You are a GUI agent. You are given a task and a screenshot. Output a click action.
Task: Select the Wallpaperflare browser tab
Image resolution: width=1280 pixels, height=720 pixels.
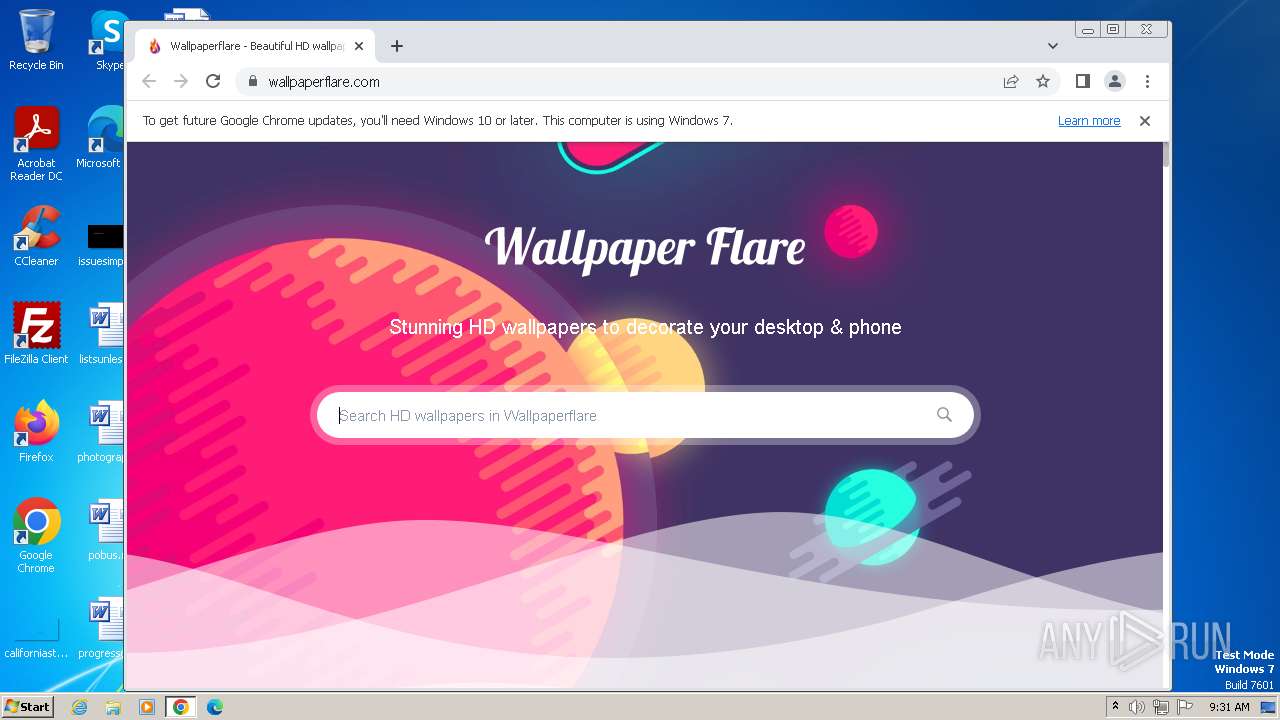pos(255,46)
